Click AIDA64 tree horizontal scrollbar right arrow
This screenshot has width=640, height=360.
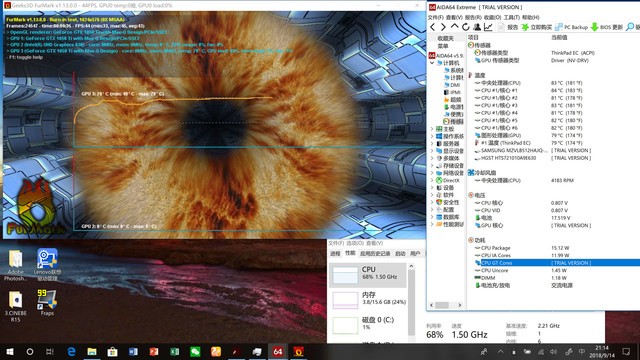[460, 305]
